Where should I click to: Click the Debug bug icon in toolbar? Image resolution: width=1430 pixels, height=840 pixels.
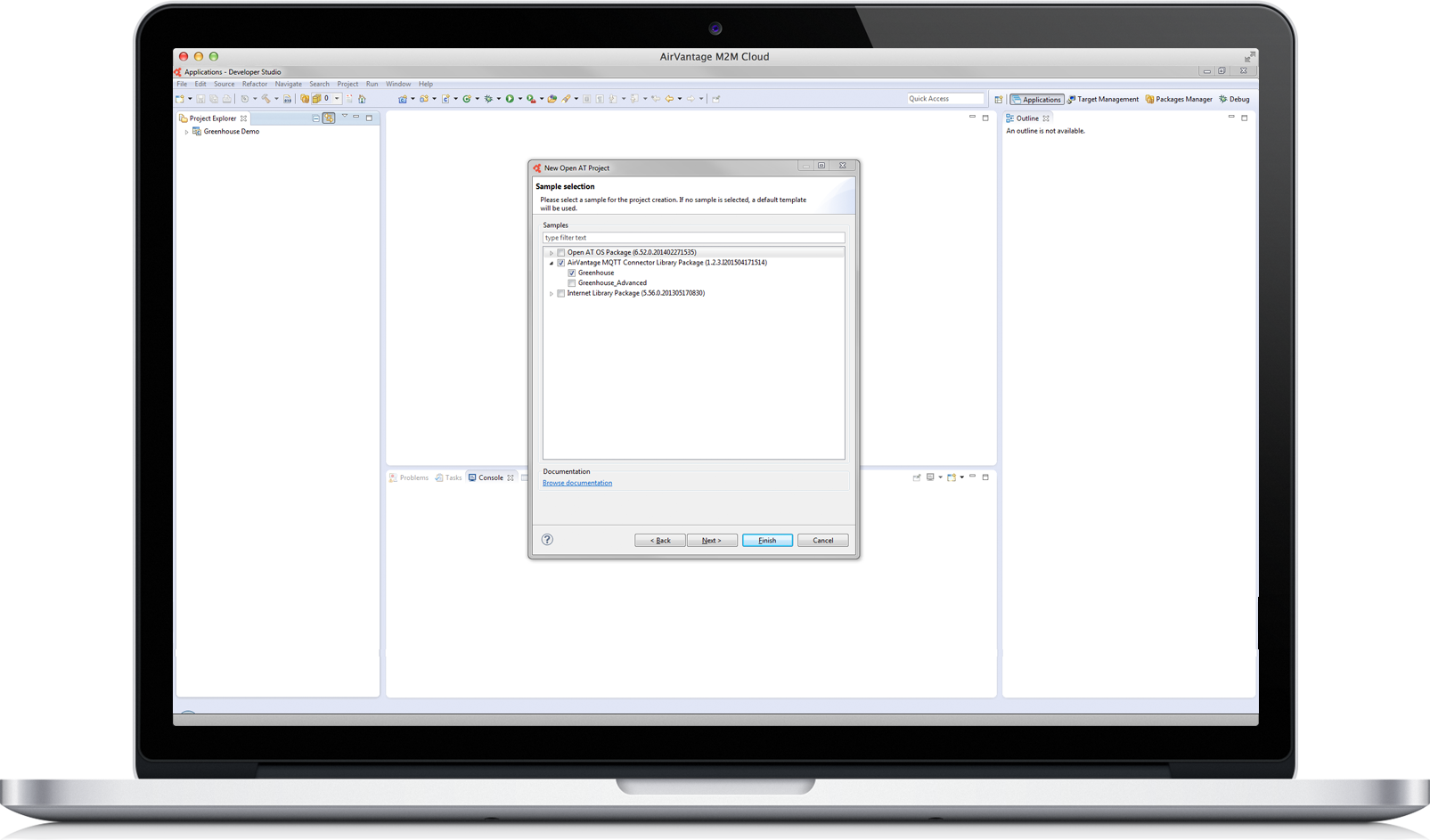488,99
